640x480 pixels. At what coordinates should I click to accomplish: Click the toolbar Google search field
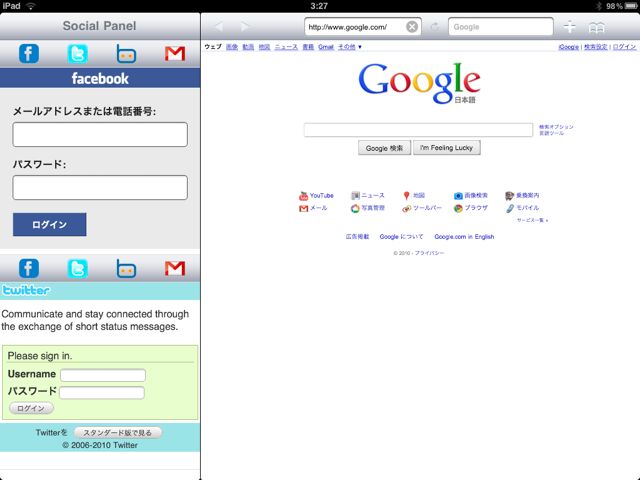point(501,27)
